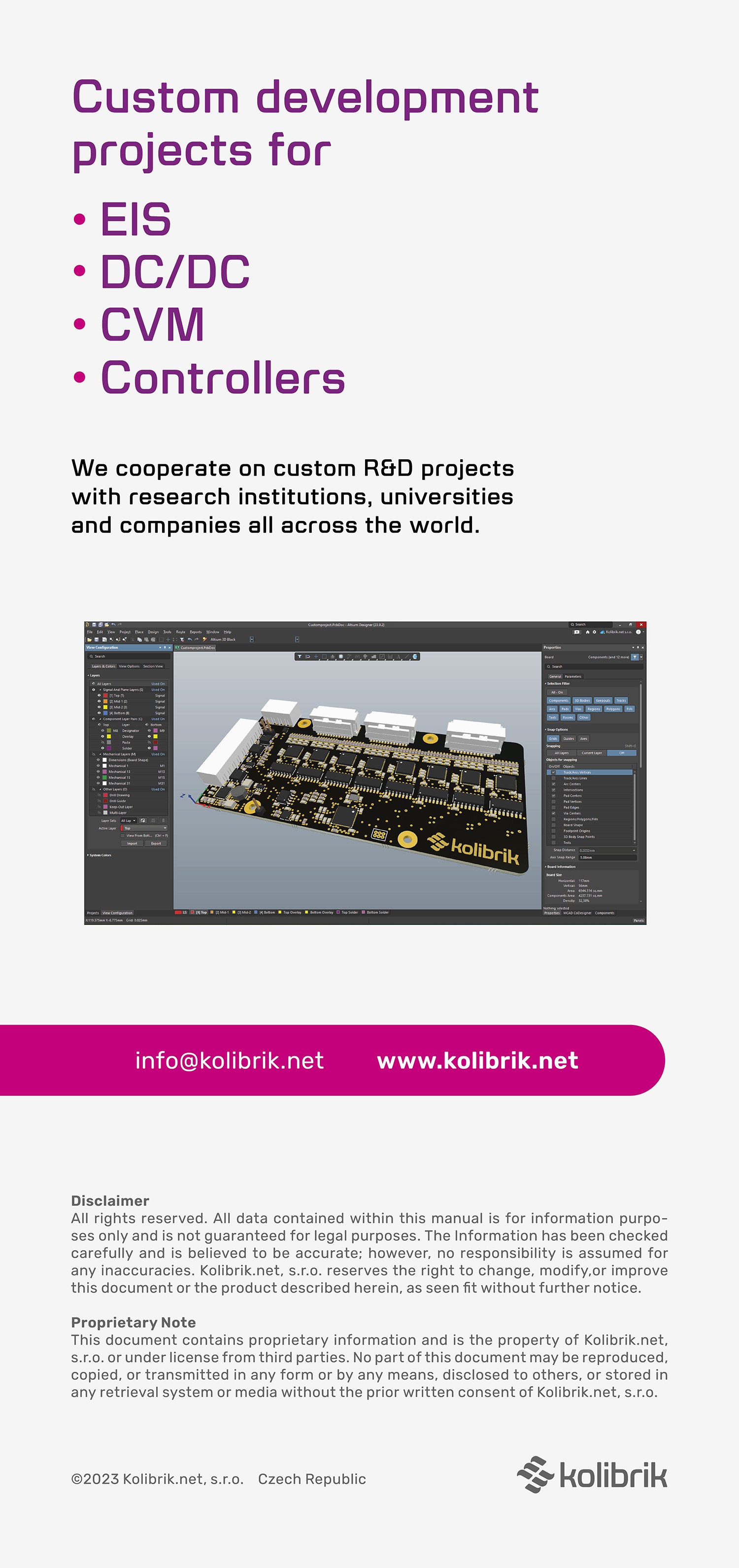Collapse the Board Information section
The height and width of the screenshot is (1568, 739).
pos(545,867)
